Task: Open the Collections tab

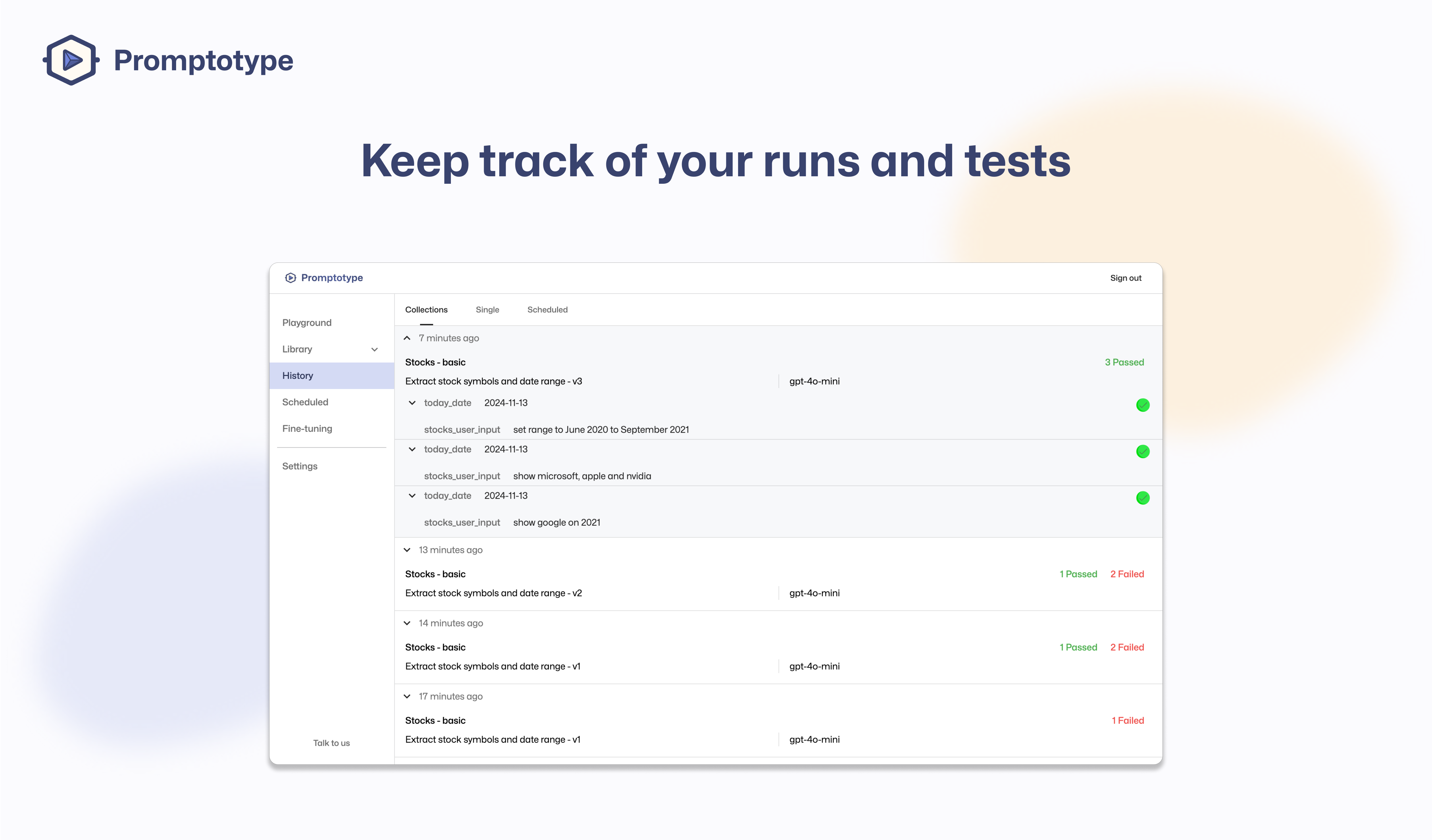Action: point(426,309)
